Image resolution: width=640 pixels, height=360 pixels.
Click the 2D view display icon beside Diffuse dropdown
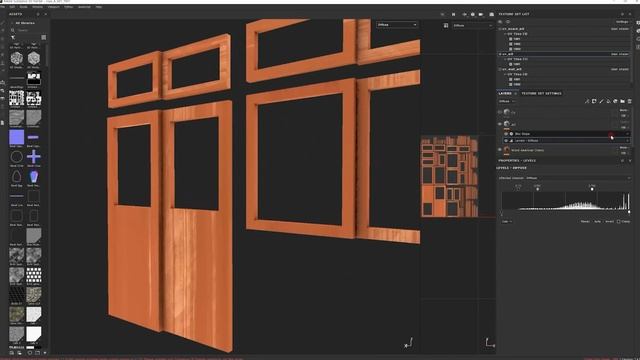coord(446,25)
